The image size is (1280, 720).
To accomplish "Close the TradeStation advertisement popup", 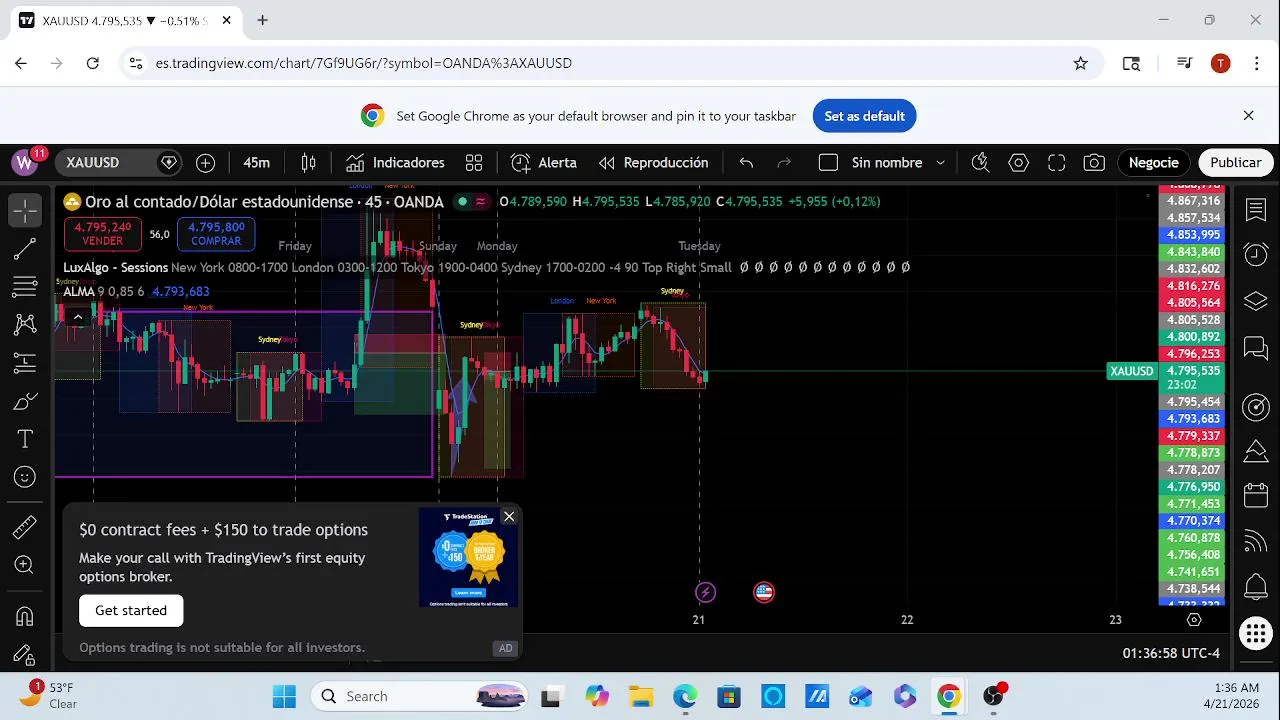I will (x=509, y=516).
